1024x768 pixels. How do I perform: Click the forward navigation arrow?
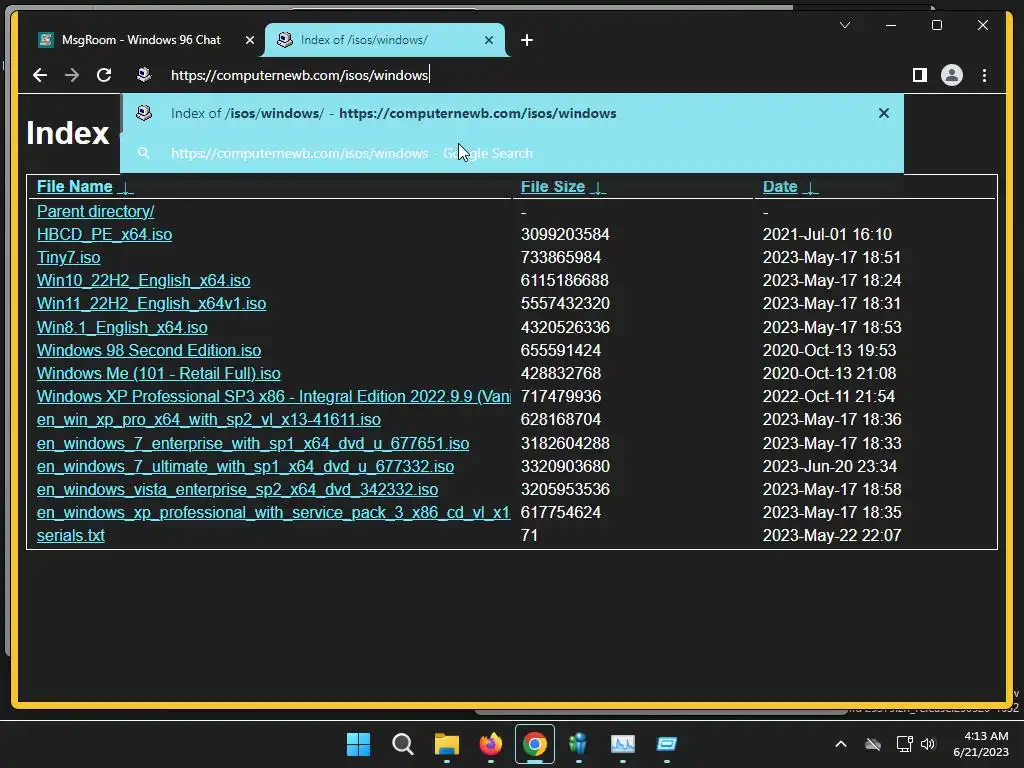pos(72,75)
